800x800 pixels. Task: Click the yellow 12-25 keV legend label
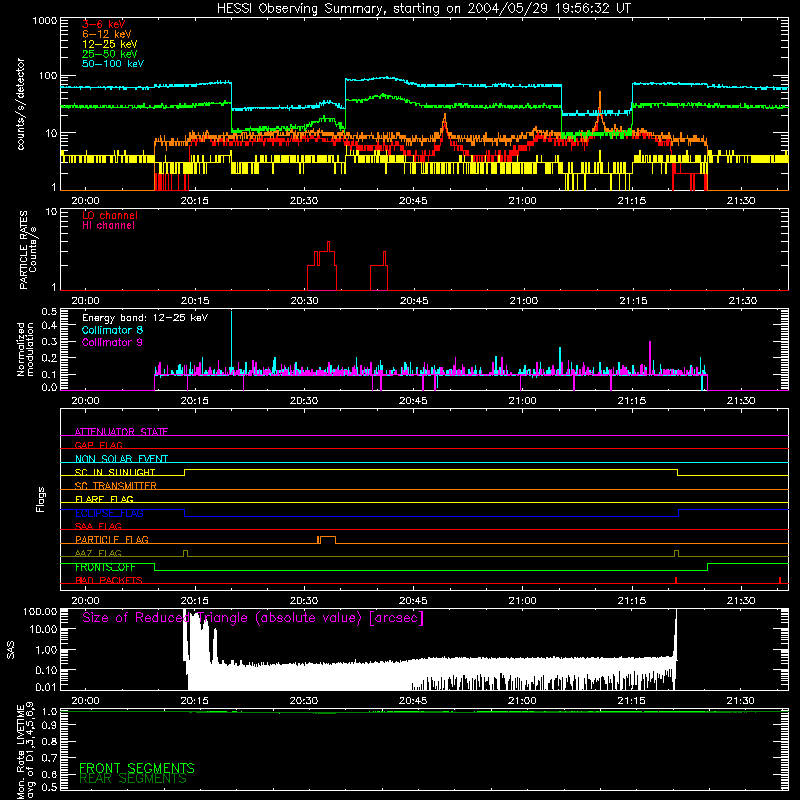tap(109, 44)
